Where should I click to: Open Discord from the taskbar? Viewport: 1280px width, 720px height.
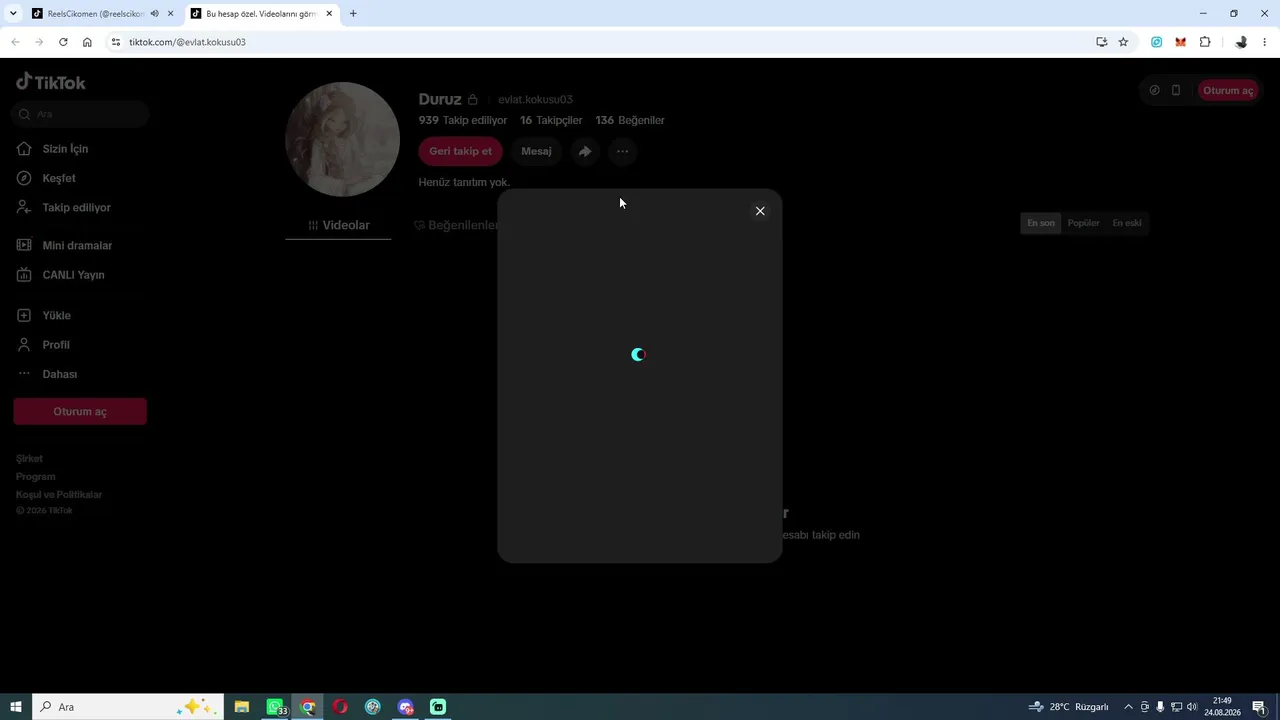click(x=405, y=707)
